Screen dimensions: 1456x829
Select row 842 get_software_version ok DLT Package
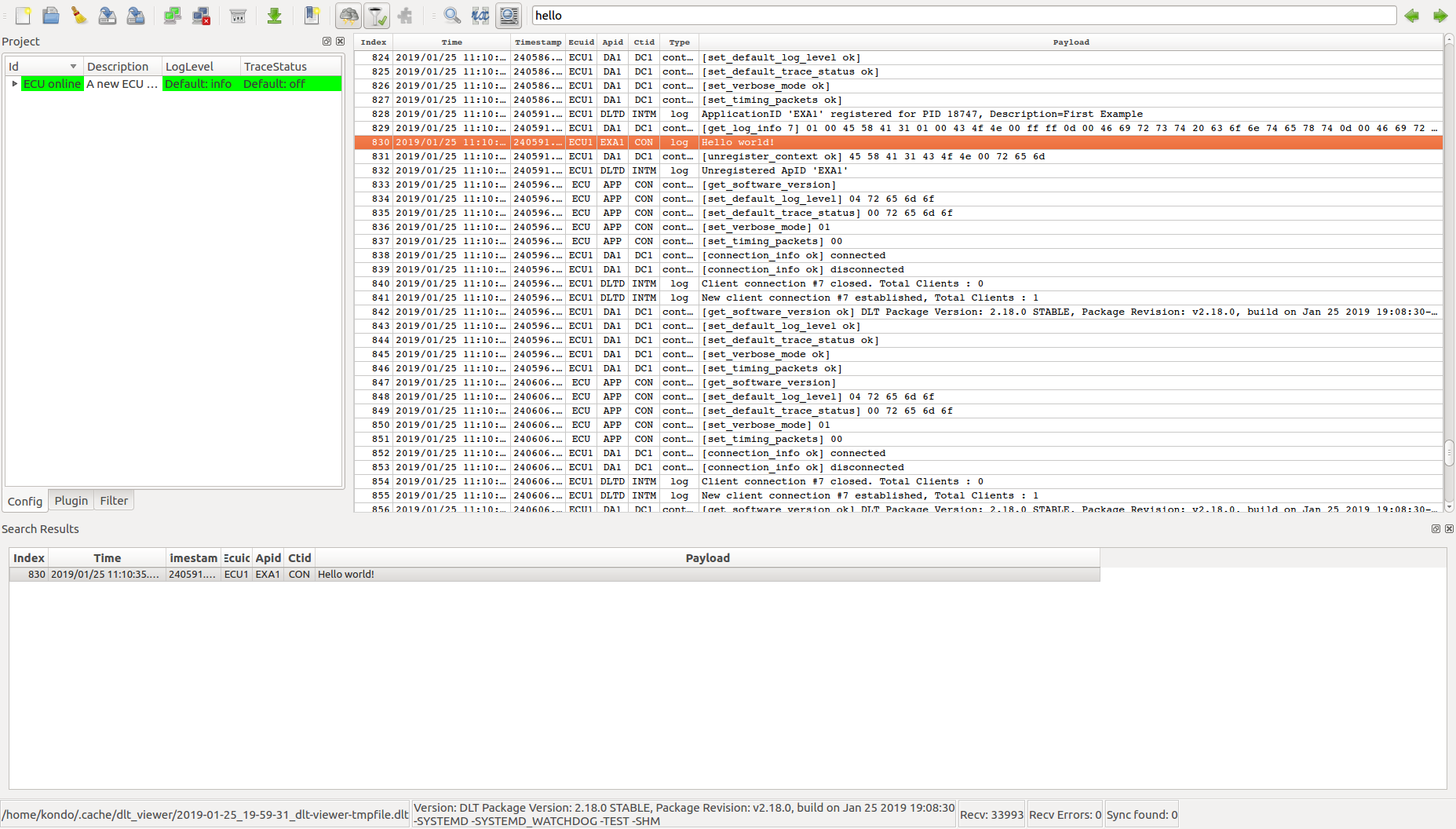(x=898, y=312)
